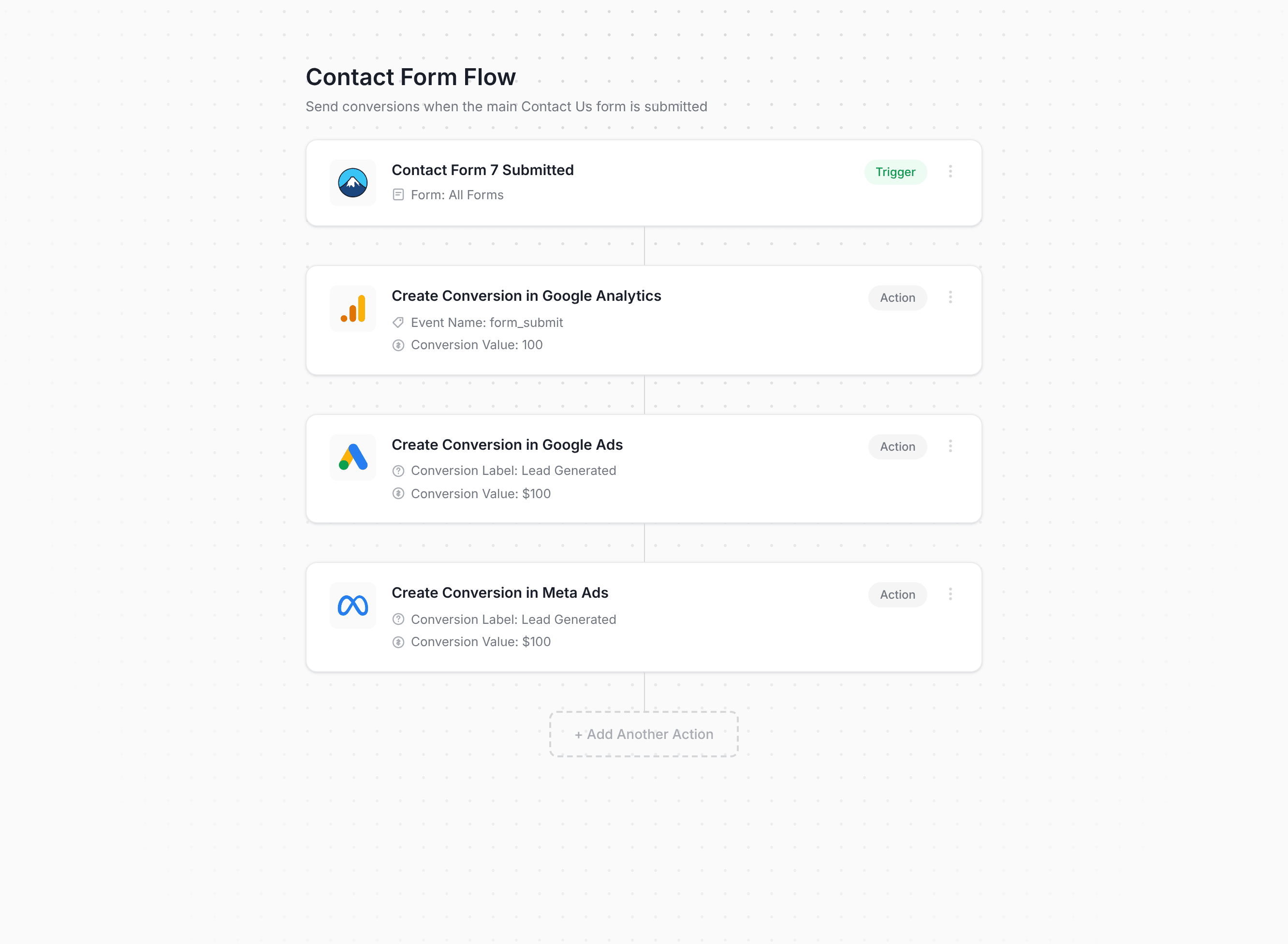This screenshot has width=1288, height=944.
Task: Open the Google Ads card options menu
Action: tap(951, 446)
